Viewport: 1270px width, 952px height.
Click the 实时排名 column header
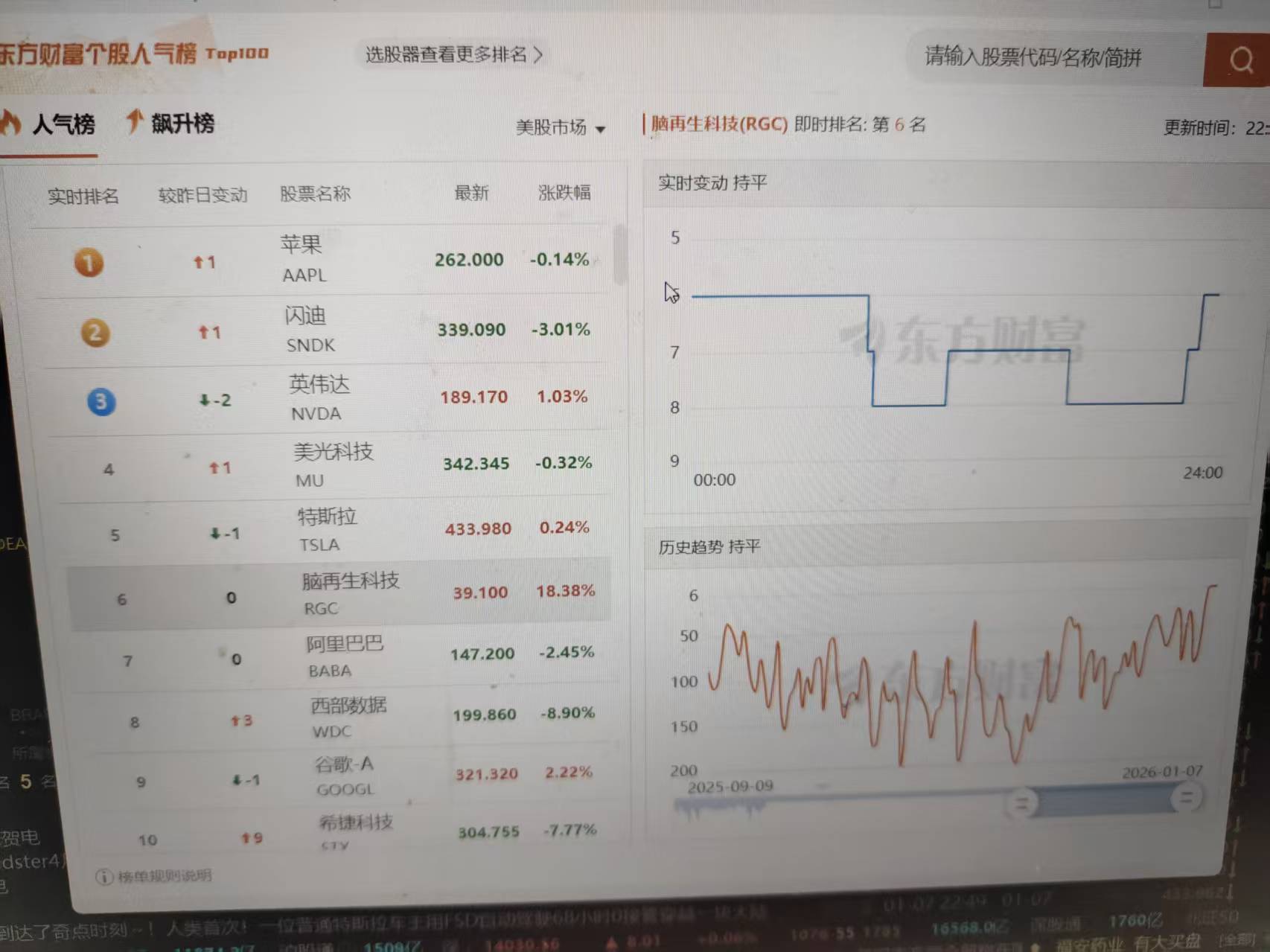click(83, 197)
